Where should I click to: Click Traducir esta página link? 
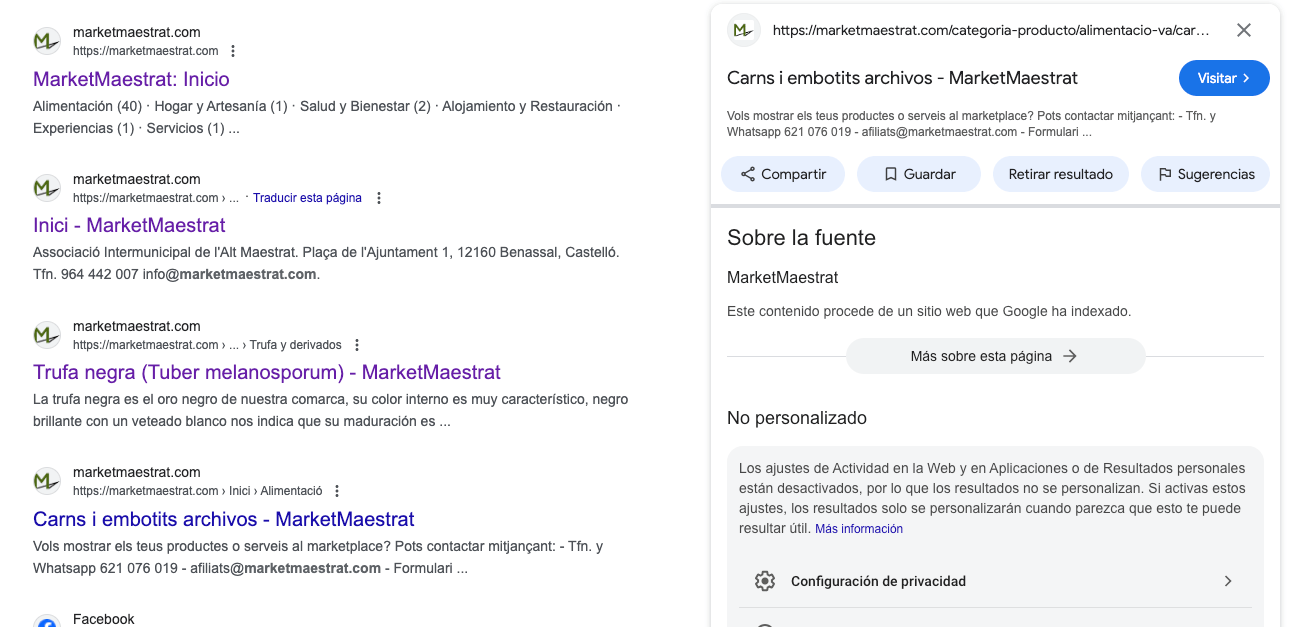tap(307, 198)
